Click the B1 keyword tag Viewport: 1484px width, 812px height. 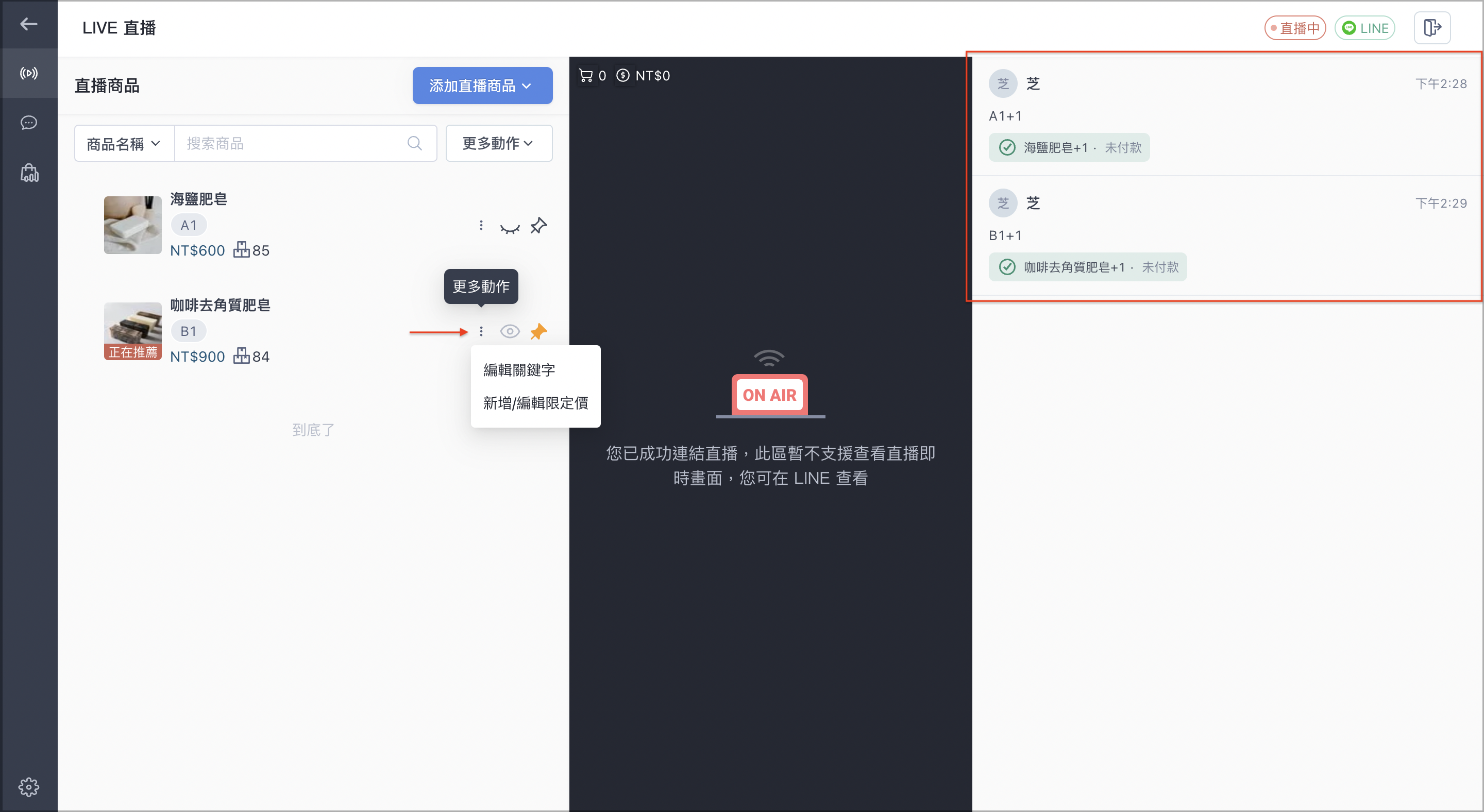pyautogui.click(x=189, y=331)
